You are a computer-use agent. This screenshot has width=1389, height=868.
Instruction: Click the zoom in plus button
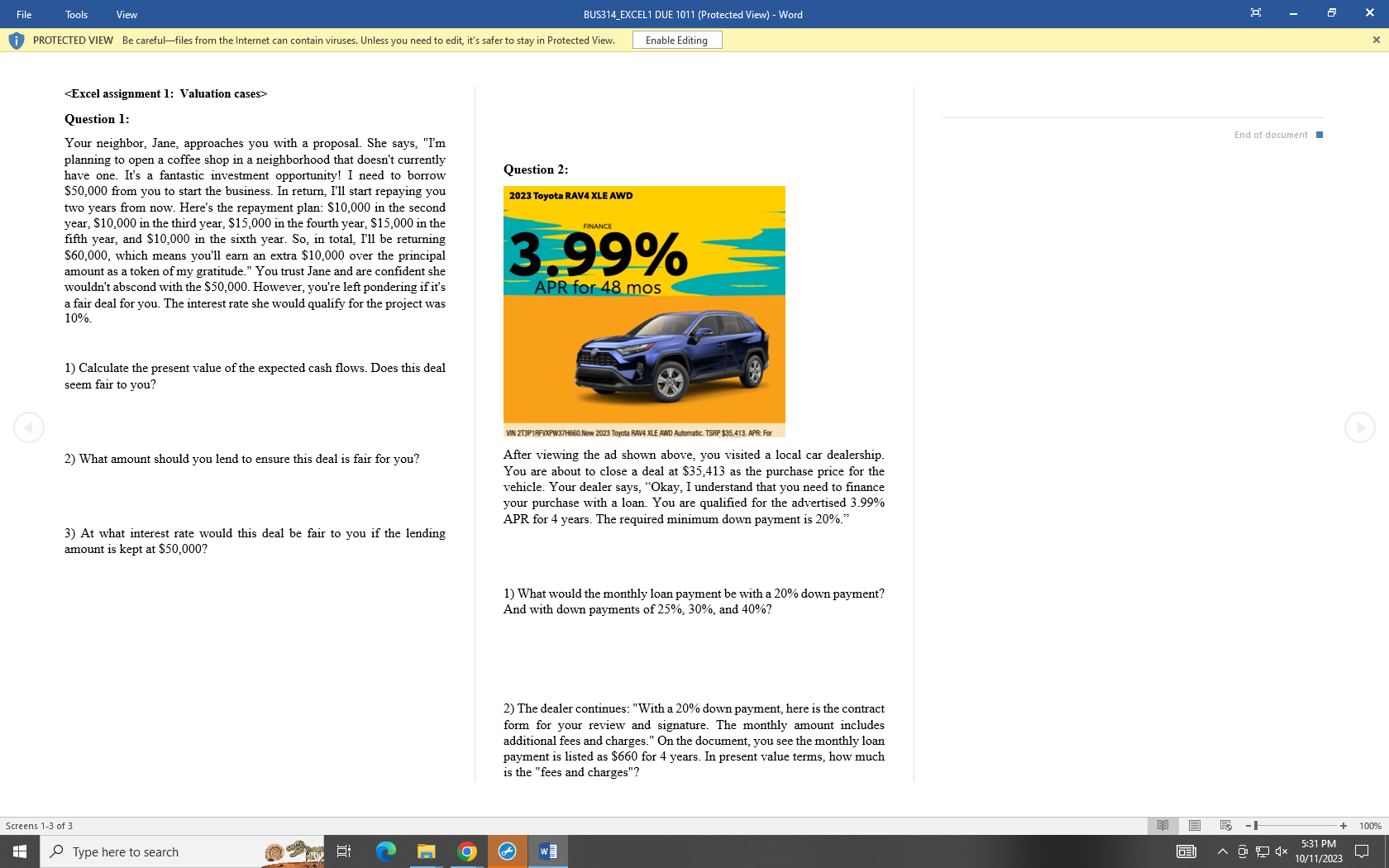(1344, 826)
